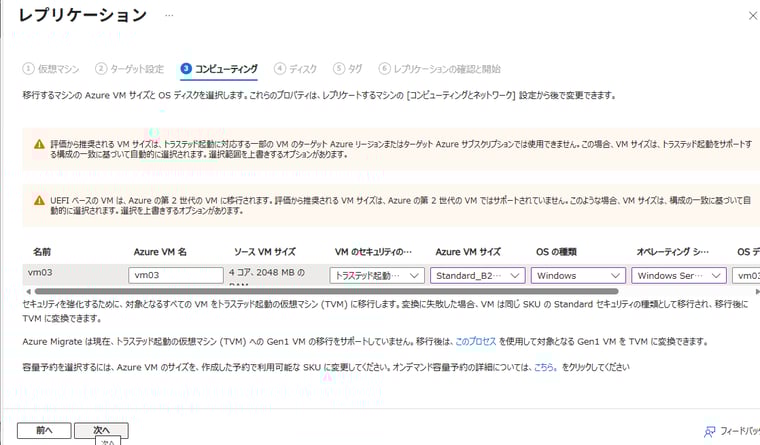Click the フィードバック text link
Screen dimensions: 760x445
coord(740,431)
